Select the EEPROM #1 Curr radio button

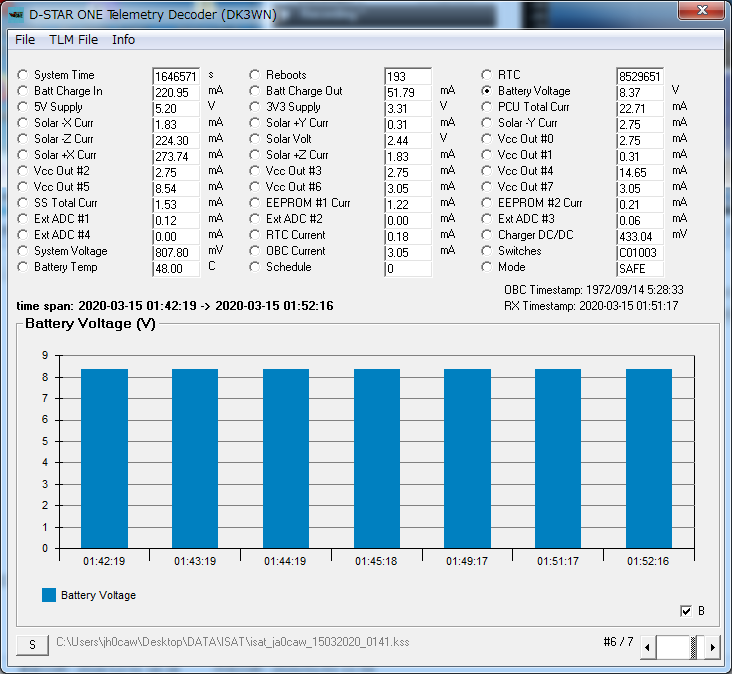pyautogui.click(x=254, y=203)
